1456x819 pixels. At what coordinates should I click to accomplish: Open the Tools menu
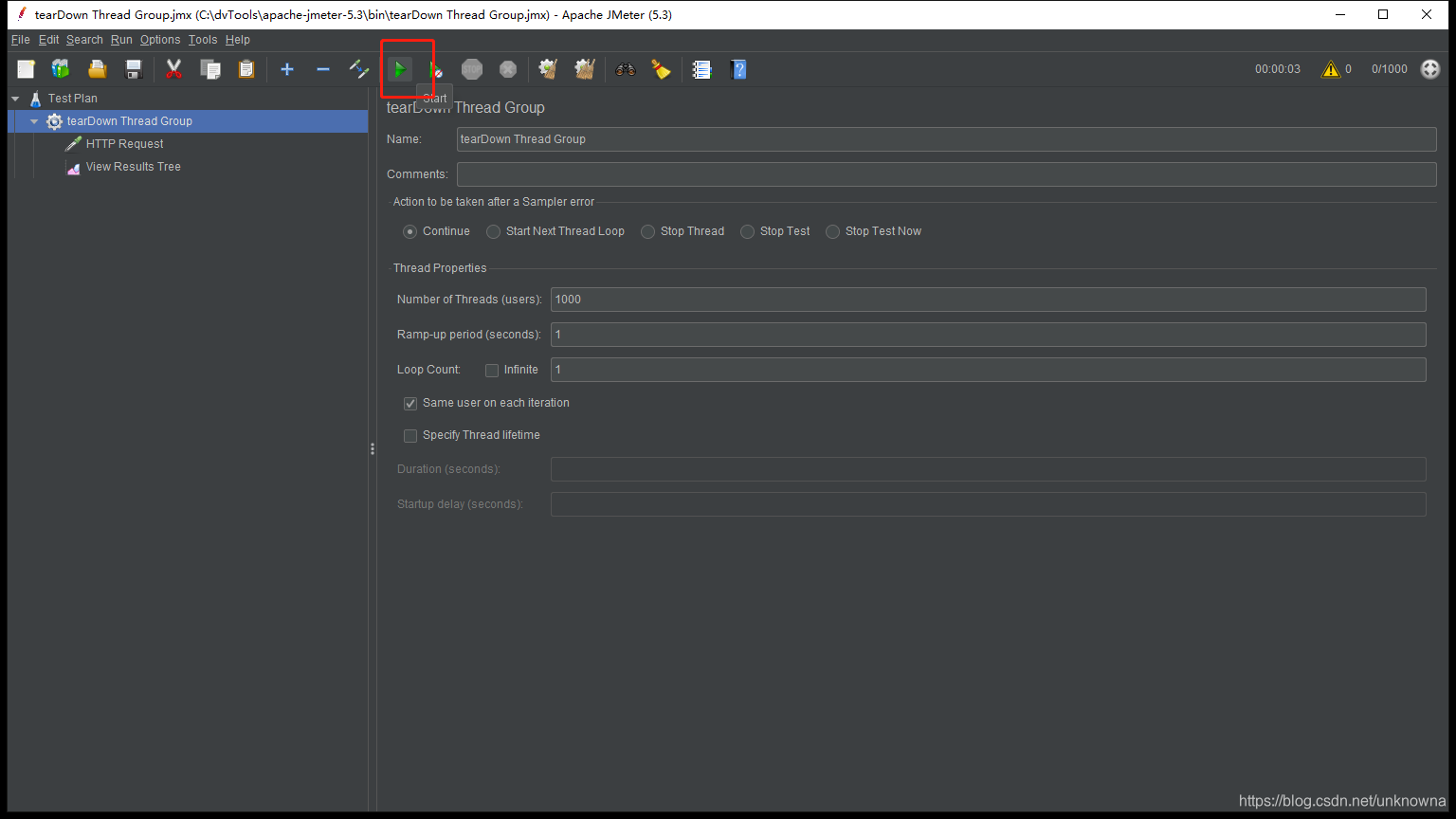pyautogui.click(x=203, y=40)
